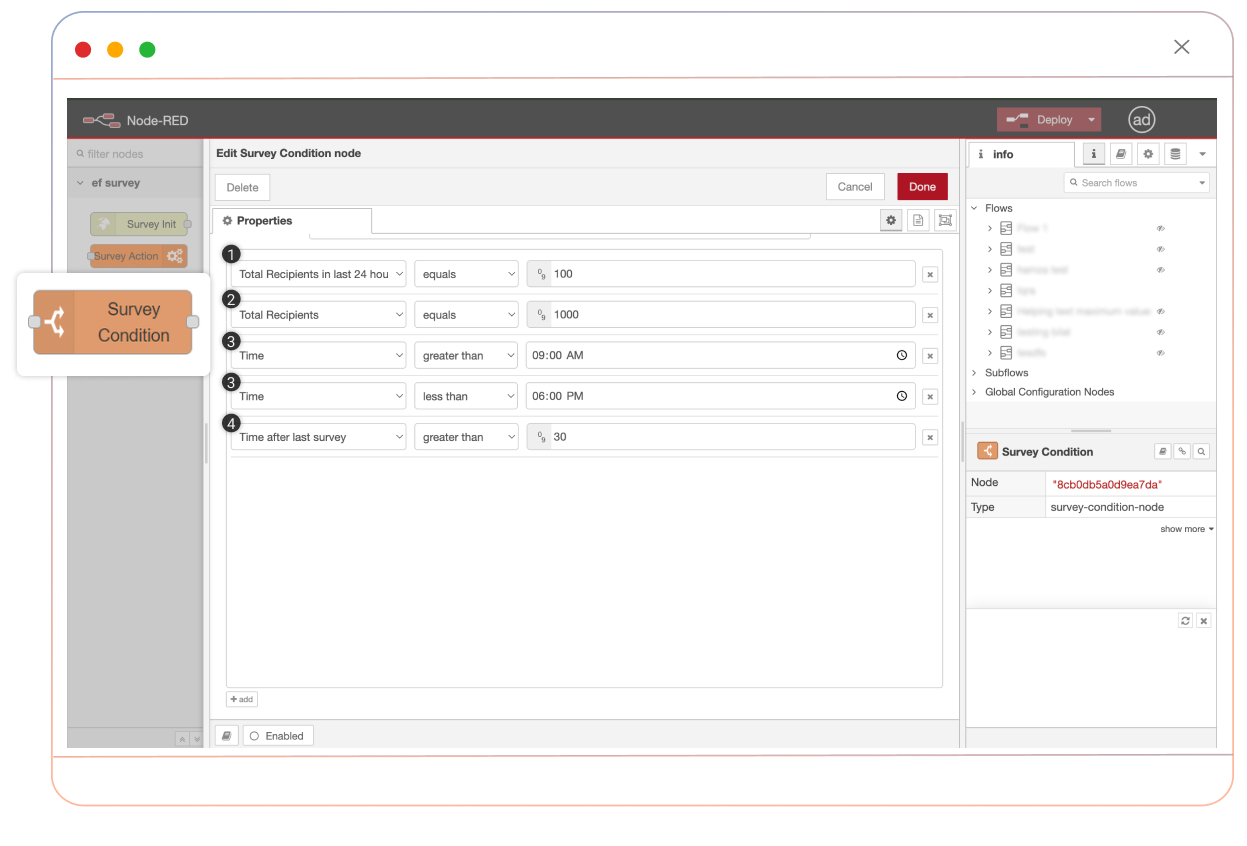
Task: Click the refresh icon in bottom sidebar panel
Action: point(1185,621)
